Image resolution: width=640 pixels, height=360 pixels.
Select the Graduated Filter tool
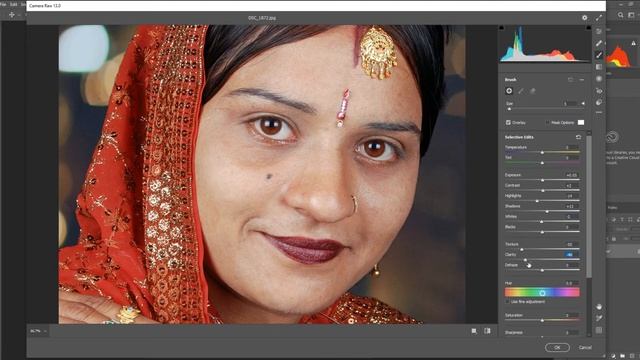point(599,67)
